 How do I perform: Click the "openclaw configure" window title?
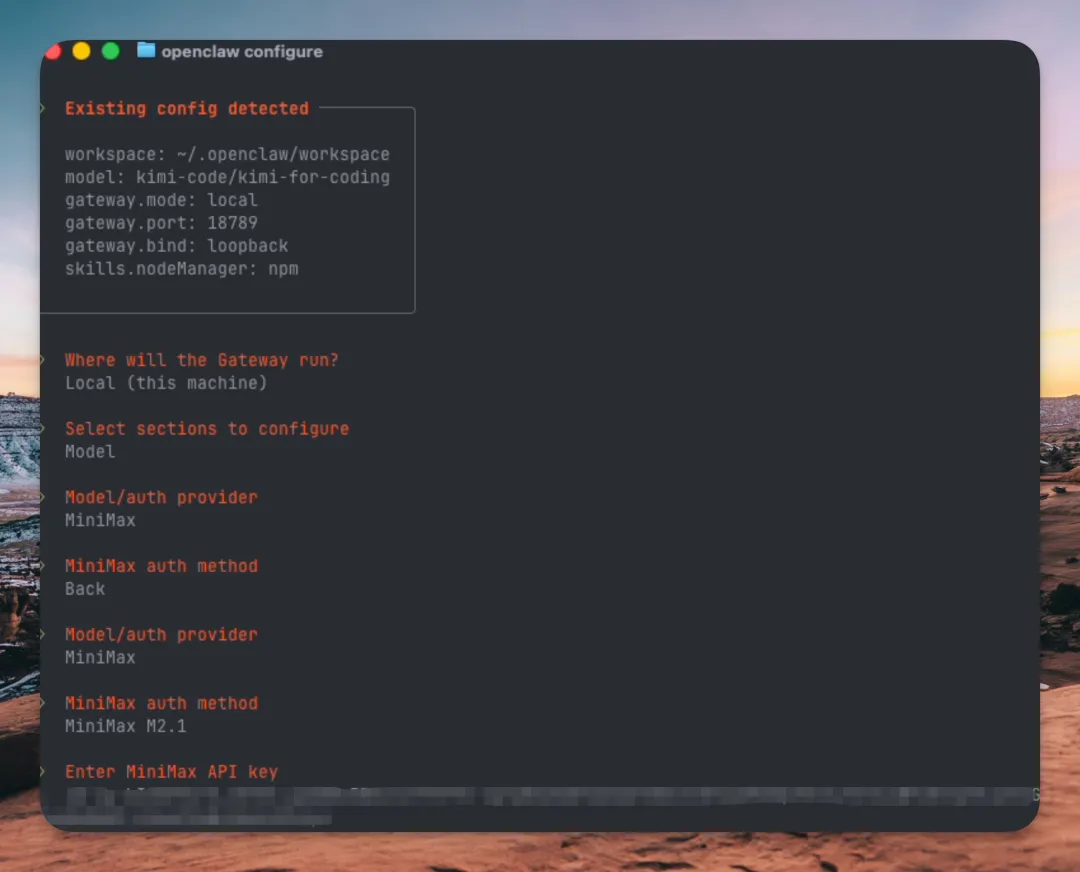[242, 52]
